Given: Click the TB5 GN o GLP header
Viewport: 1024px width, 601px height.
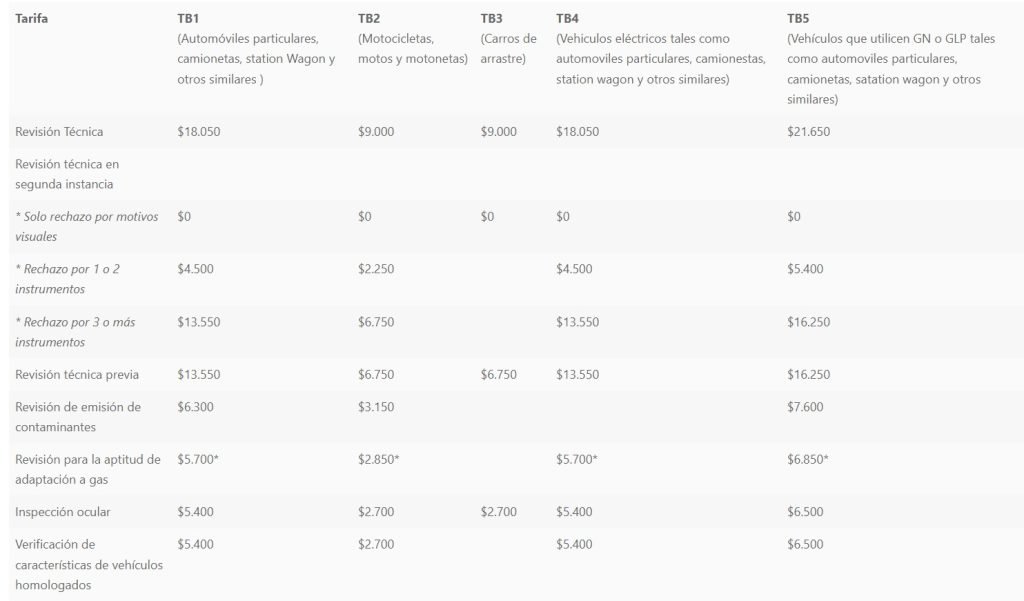Looking at the screenshot, I should tap(891, 59).
